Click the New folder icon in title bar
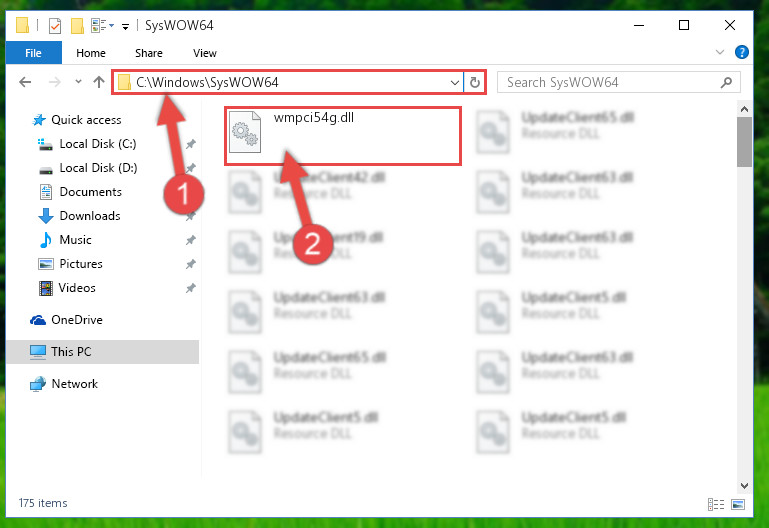This screenshot has width=769, height=528. tap(77, 25)
